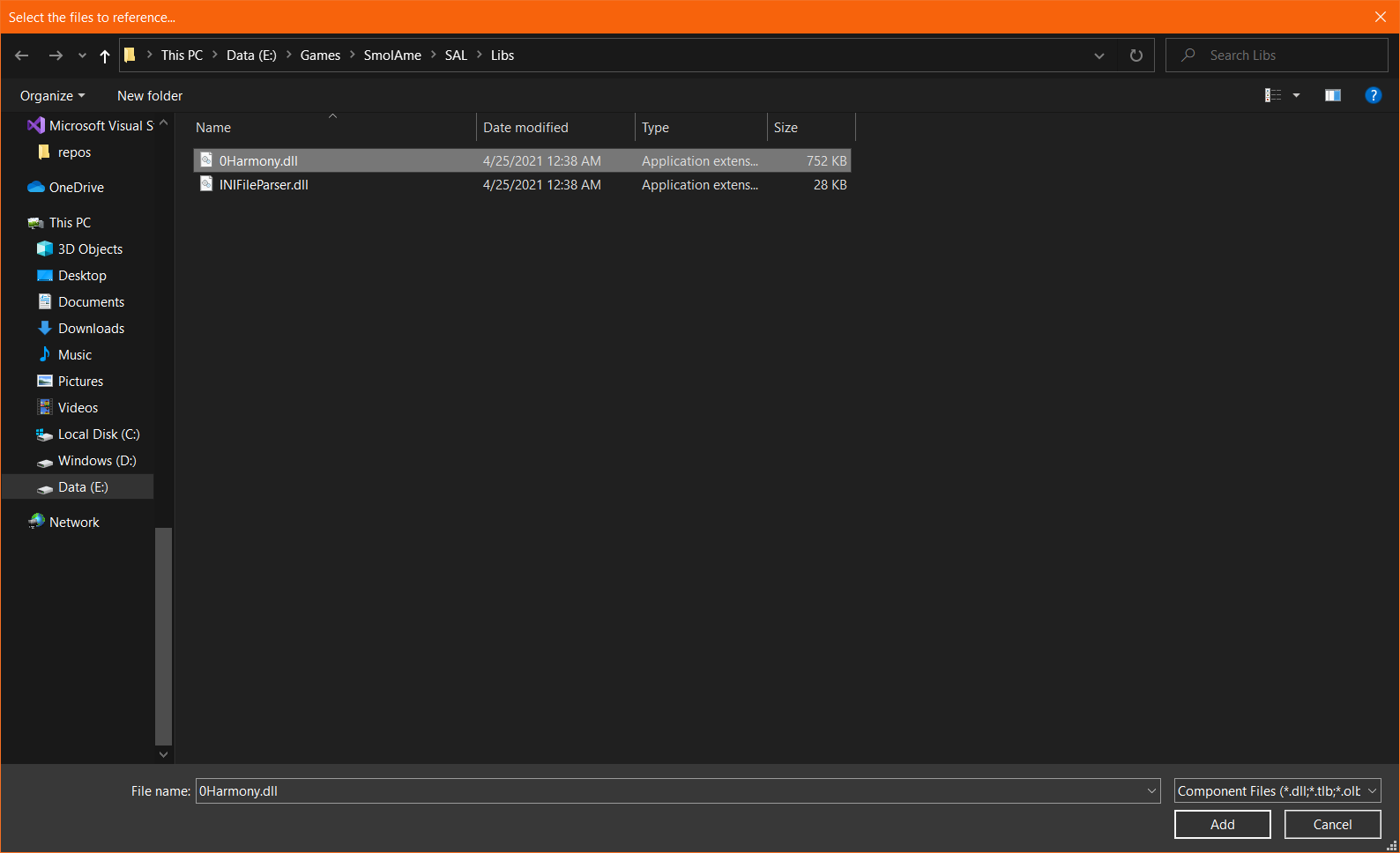Click the 752 KB size cell
Image resolution: width=1400 pixels, height=853 pixels.
click(x=826, y=160)
